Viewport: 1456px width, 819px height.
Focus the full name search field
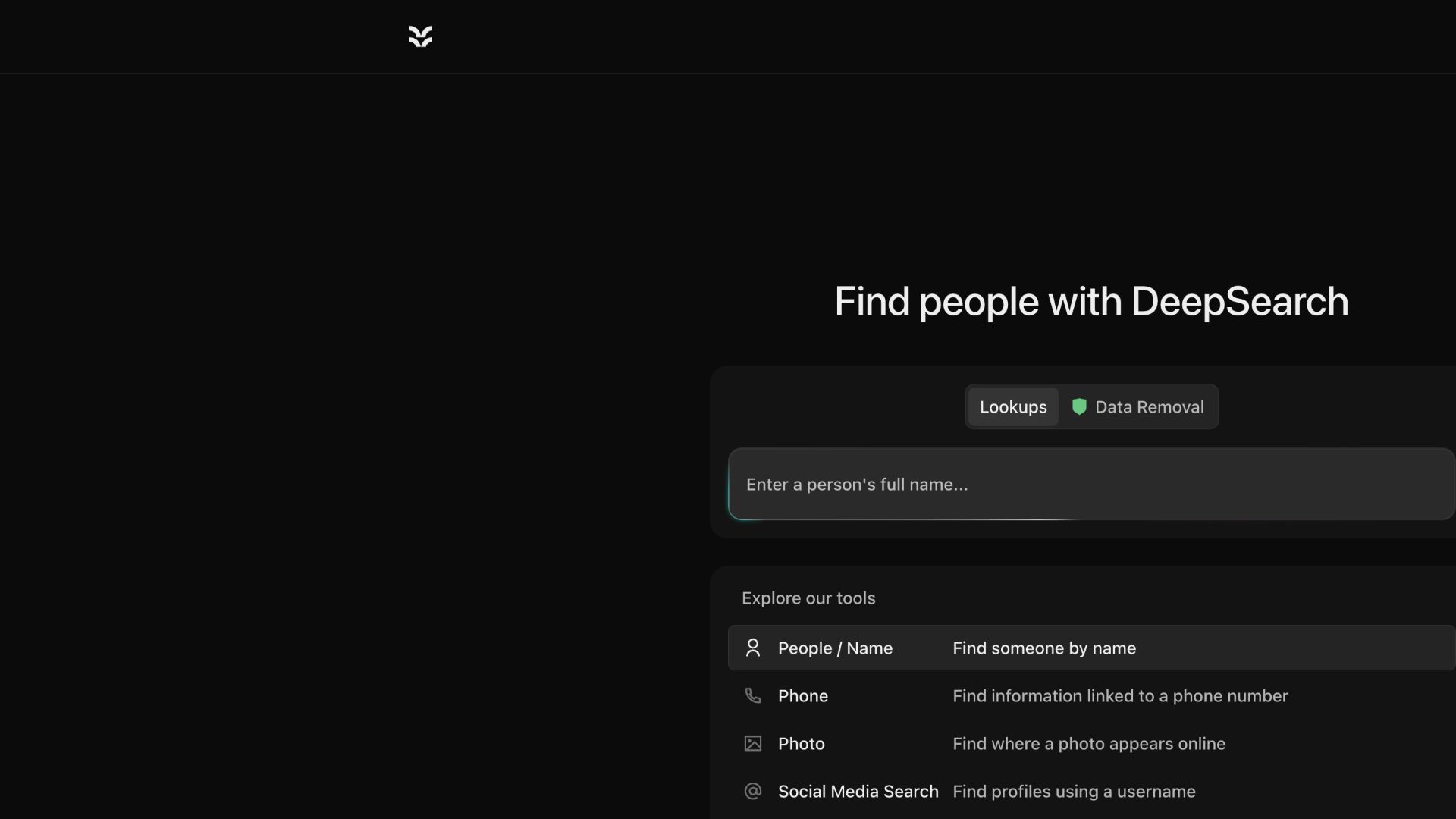click(1092, 485)
